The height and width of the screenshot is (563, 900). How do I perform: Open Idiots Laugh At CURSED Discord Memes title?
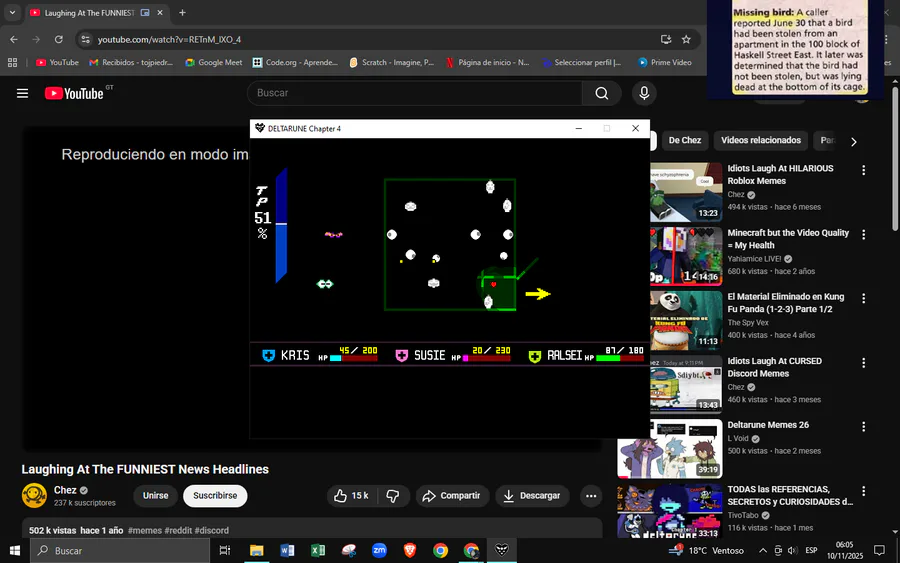point(775,367)
